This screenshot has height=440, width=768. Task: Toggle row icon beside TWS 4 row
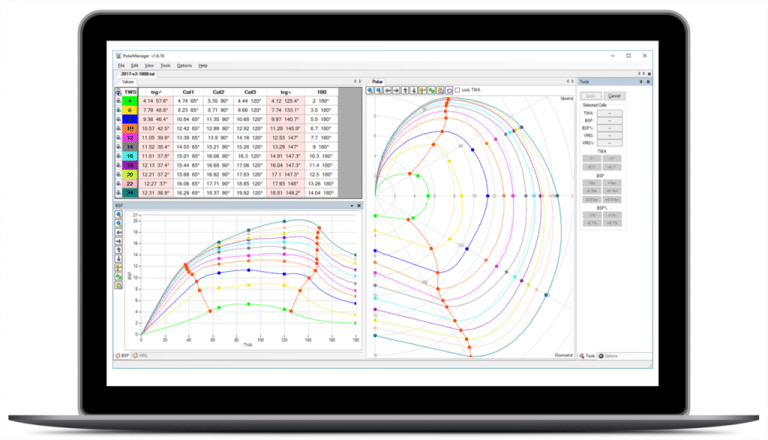coord(119,101)
